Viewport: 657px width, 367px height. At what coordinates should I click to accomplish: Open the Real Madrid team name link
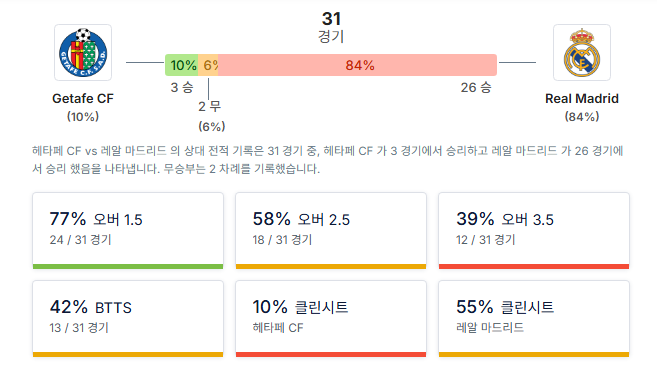tap(582, 98)
